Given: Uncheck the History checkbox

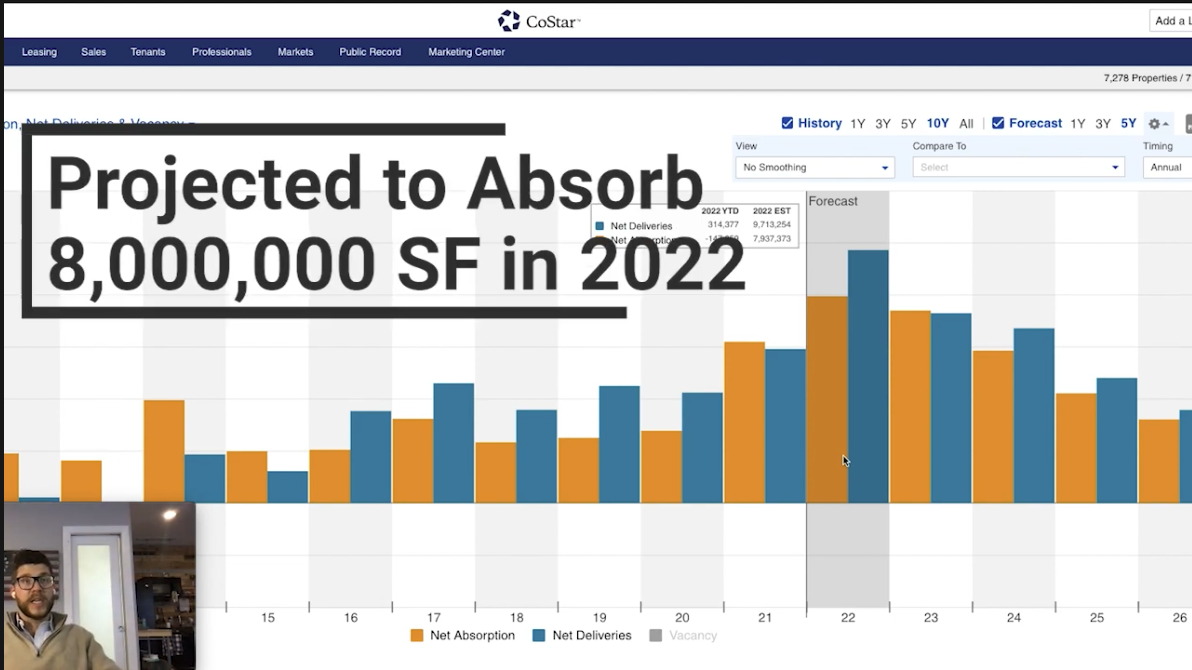Looking at the screenshot, I should (x=788, y=123).
